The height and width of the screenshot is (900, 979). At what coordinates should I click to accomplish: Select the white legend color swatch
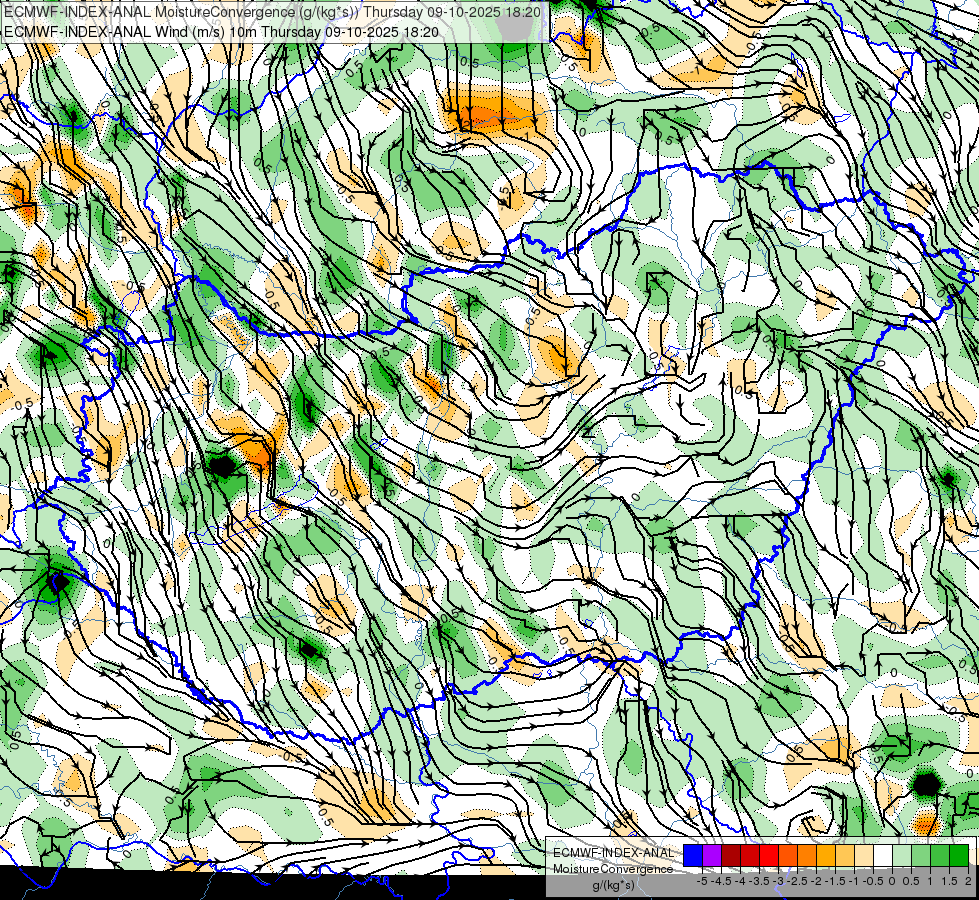(883, 855)
